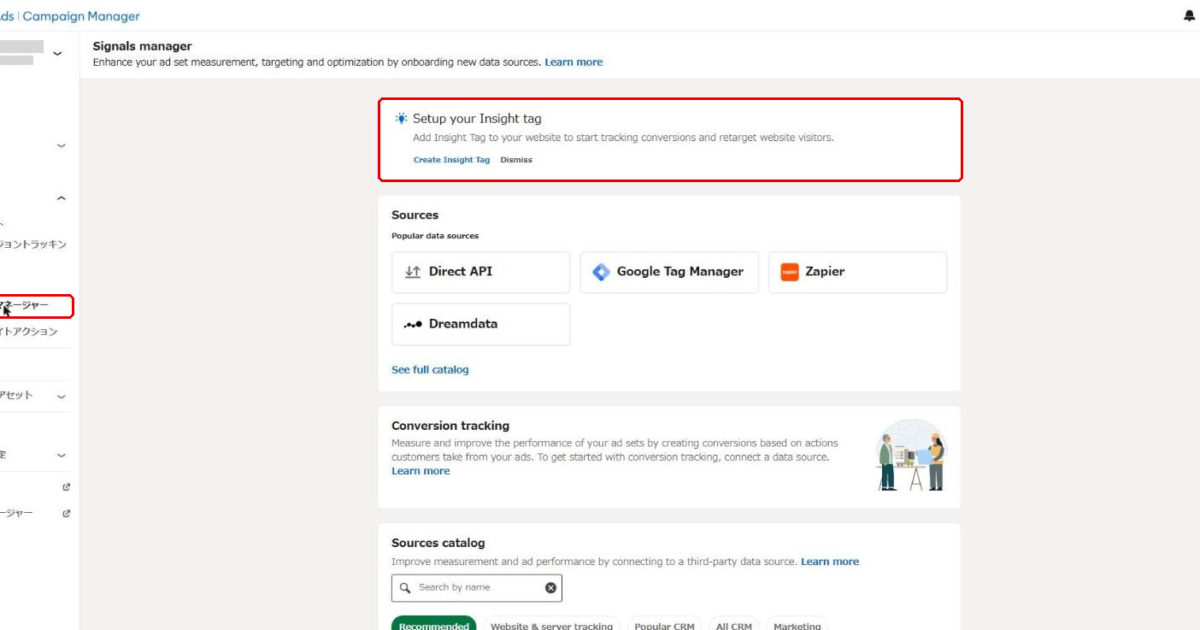Switch to Marketing tab
This screenshot has width=1200, height=630.
click(x=797, y=626)
